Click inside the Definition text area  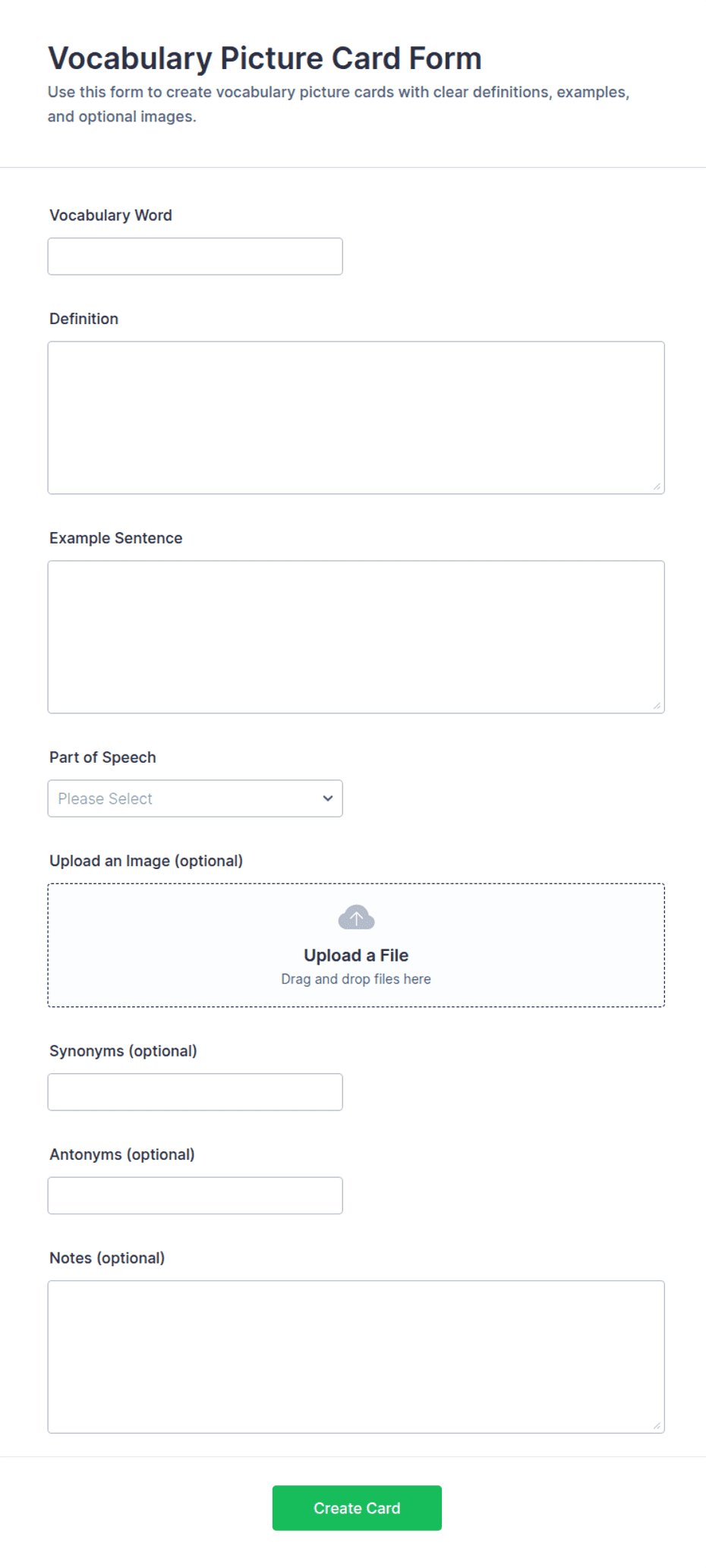(x=356, y=417)
